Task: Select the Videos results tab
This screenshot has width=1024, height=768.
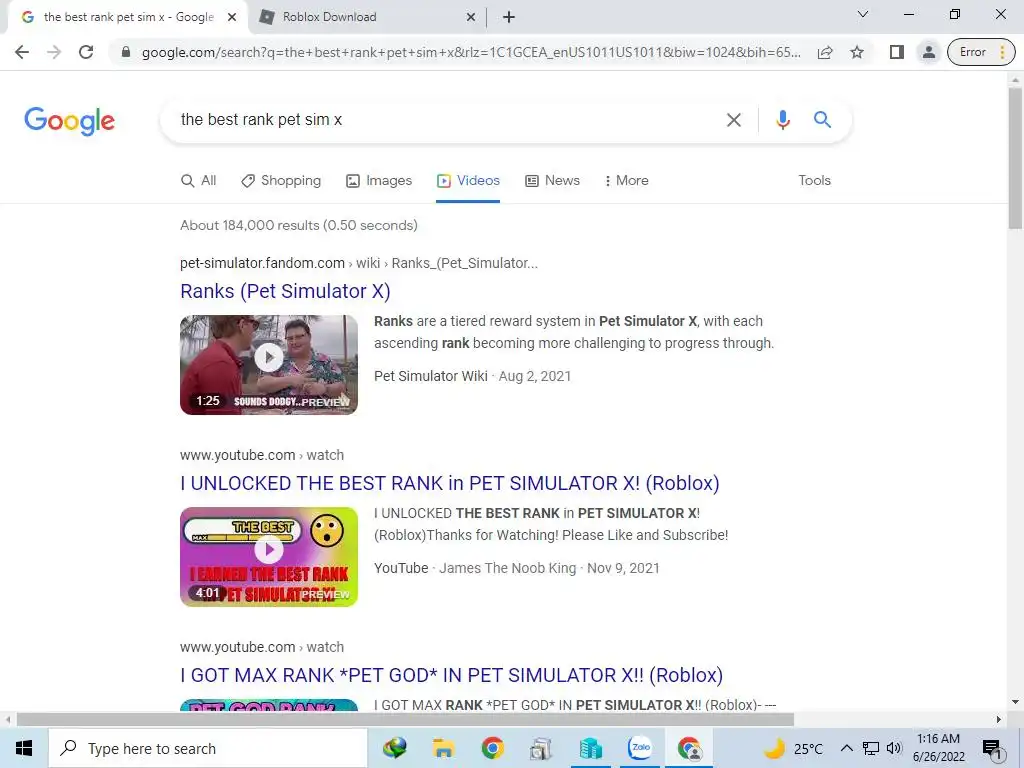Action: tap(468, 181)
